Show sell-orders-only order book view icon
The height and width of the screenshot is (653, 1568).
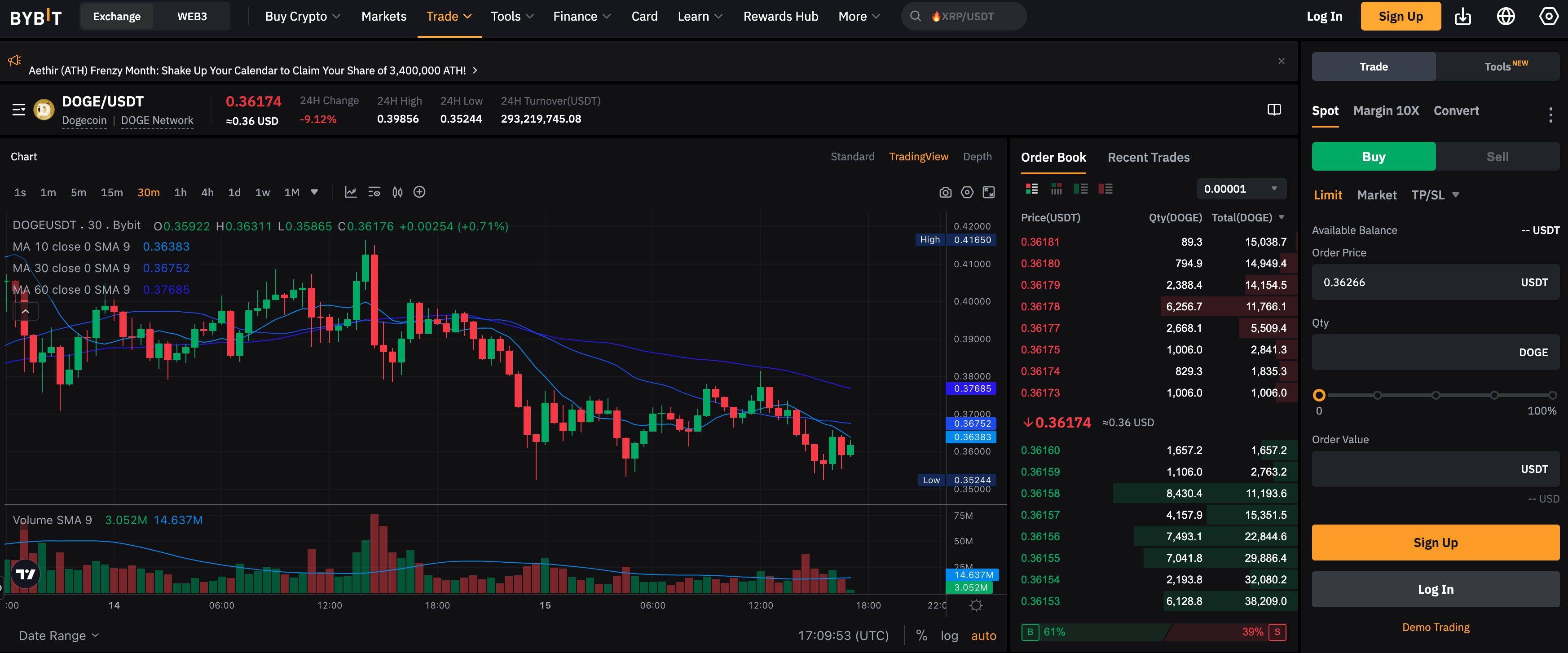click(1105, 189)
